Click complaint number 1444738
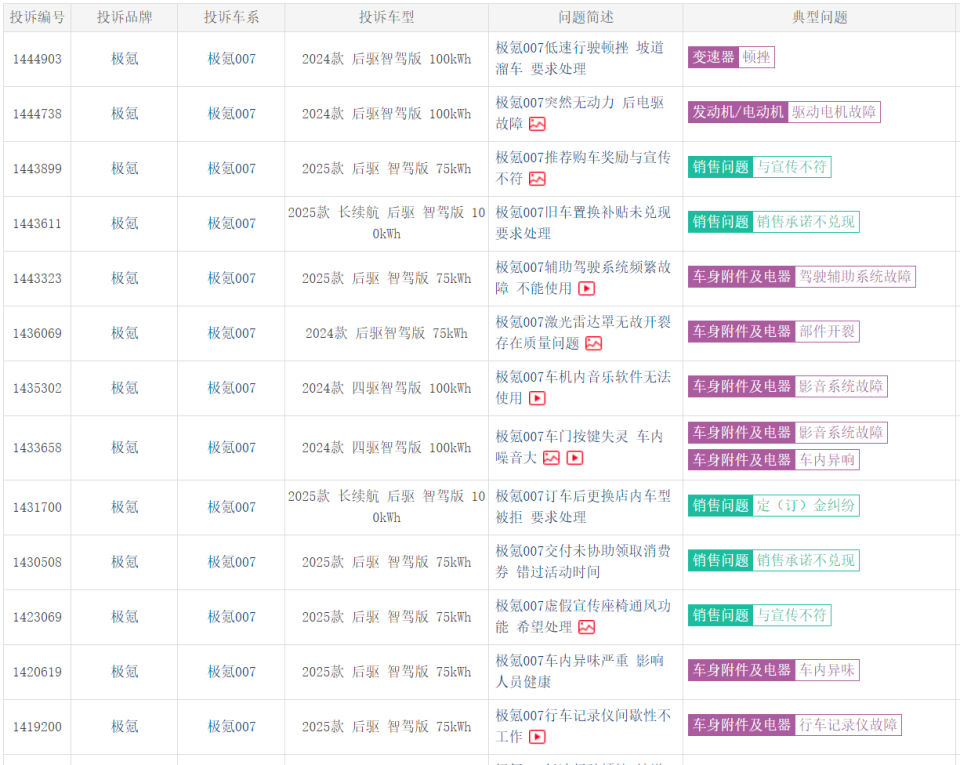Viewport: 960px width, 765px height. (x=37, y=114)
